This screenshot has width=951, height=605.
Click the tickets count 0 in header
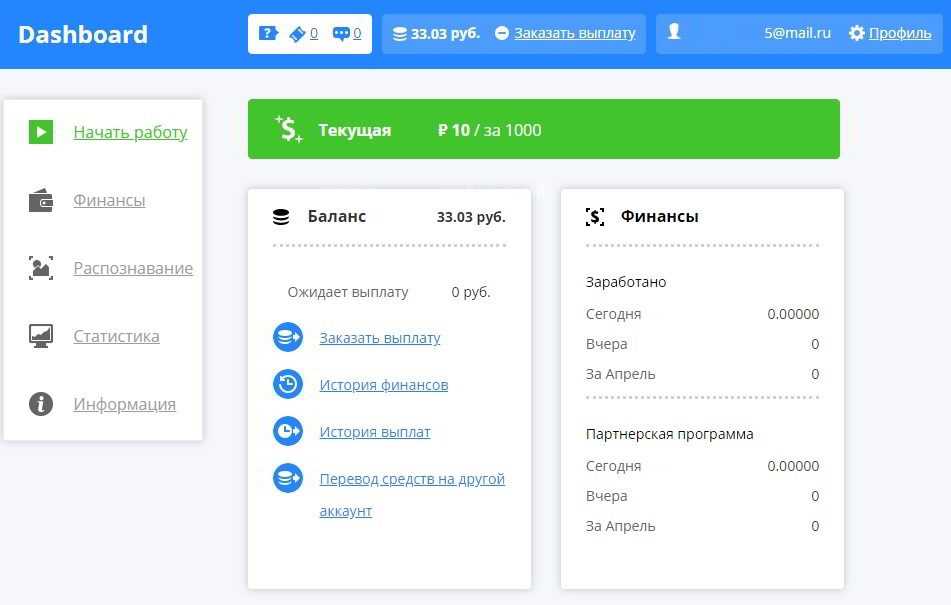coord(314,34)
